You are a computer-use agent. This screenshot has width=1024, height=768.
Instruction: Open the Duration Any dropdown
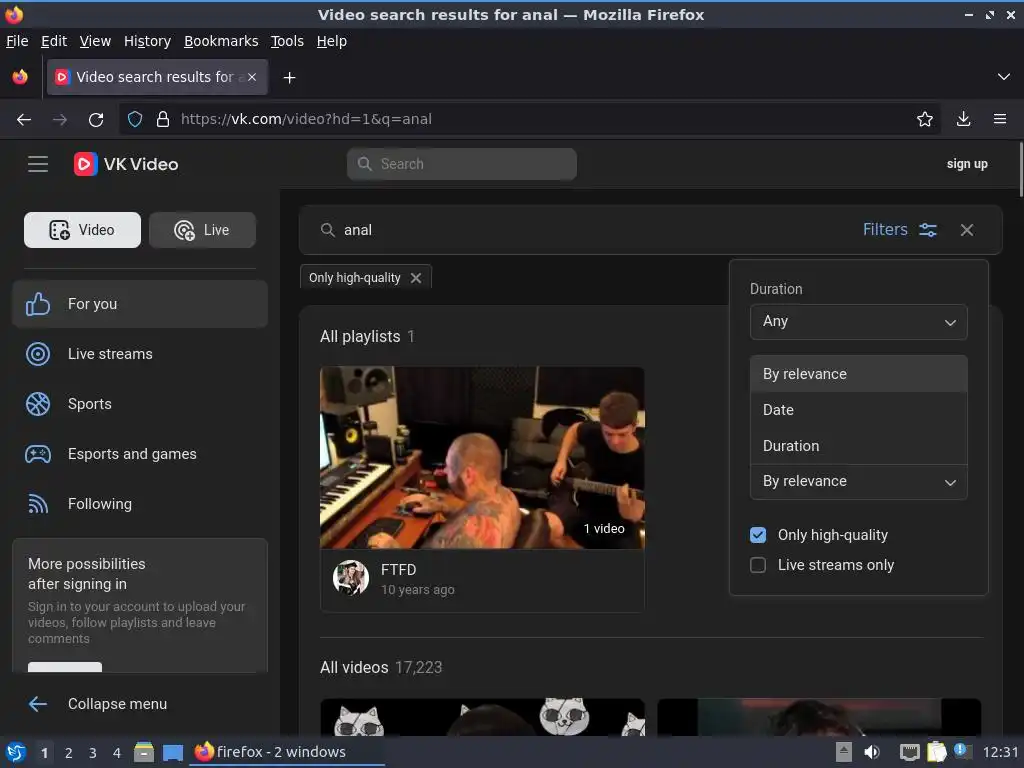(x=858, y=322)
